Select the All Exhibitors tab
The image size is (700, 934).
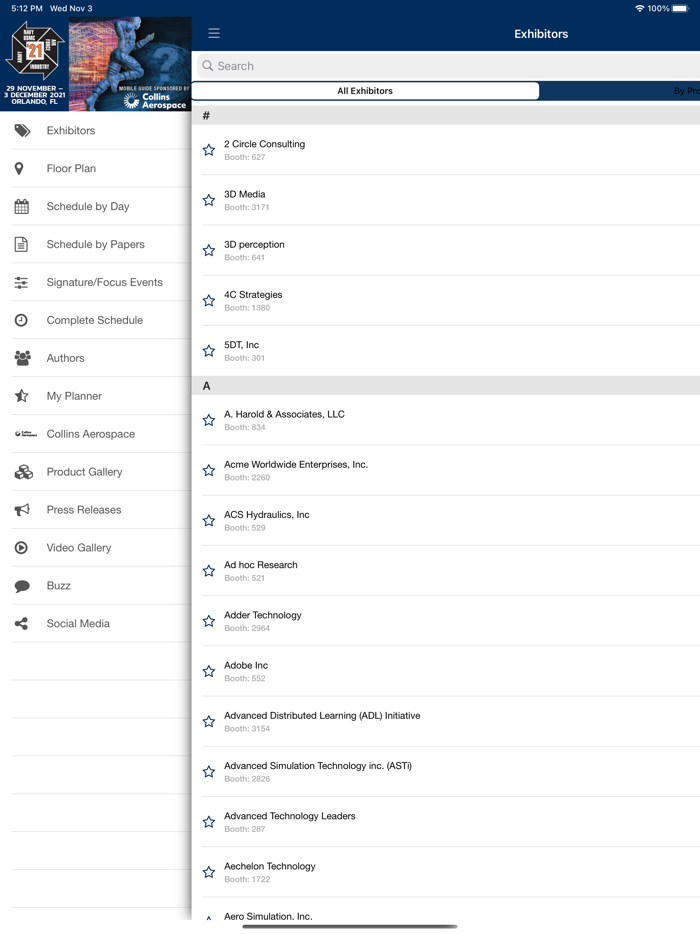coord(365,91)
